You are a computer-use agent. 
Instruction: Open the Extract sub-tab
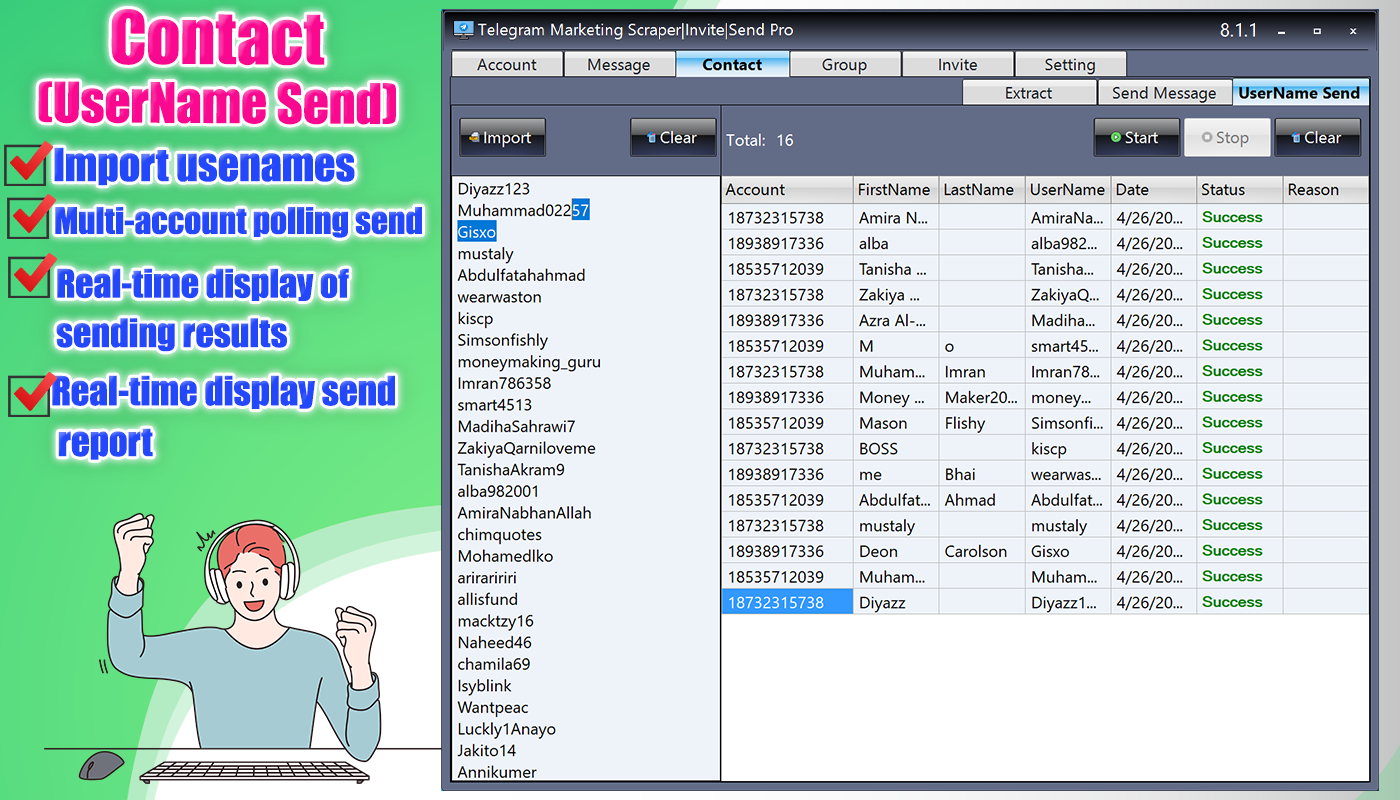click(x=1029, y=92)
